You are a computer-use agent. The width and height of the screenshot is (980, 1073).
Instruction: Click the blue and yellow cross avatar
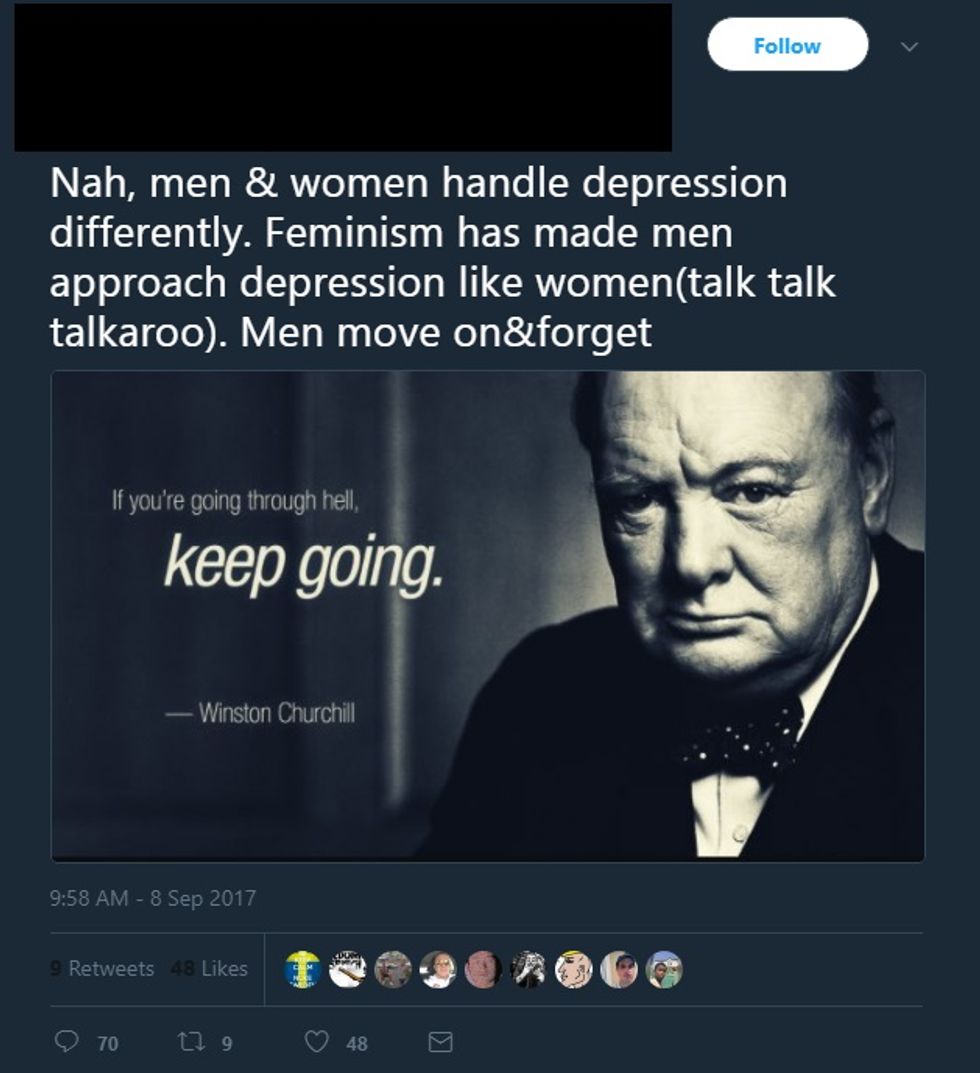tap(303, 969)
